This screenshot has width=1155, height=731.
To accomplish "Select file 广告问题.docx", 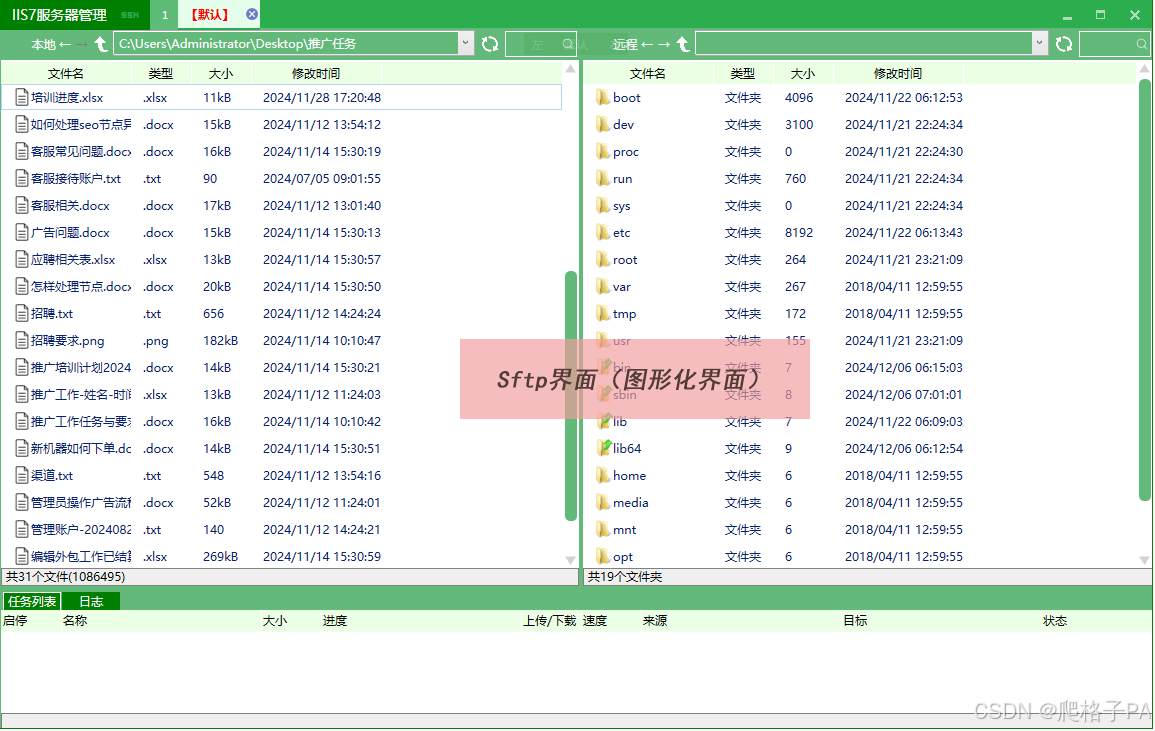I will tap(70, 232).
